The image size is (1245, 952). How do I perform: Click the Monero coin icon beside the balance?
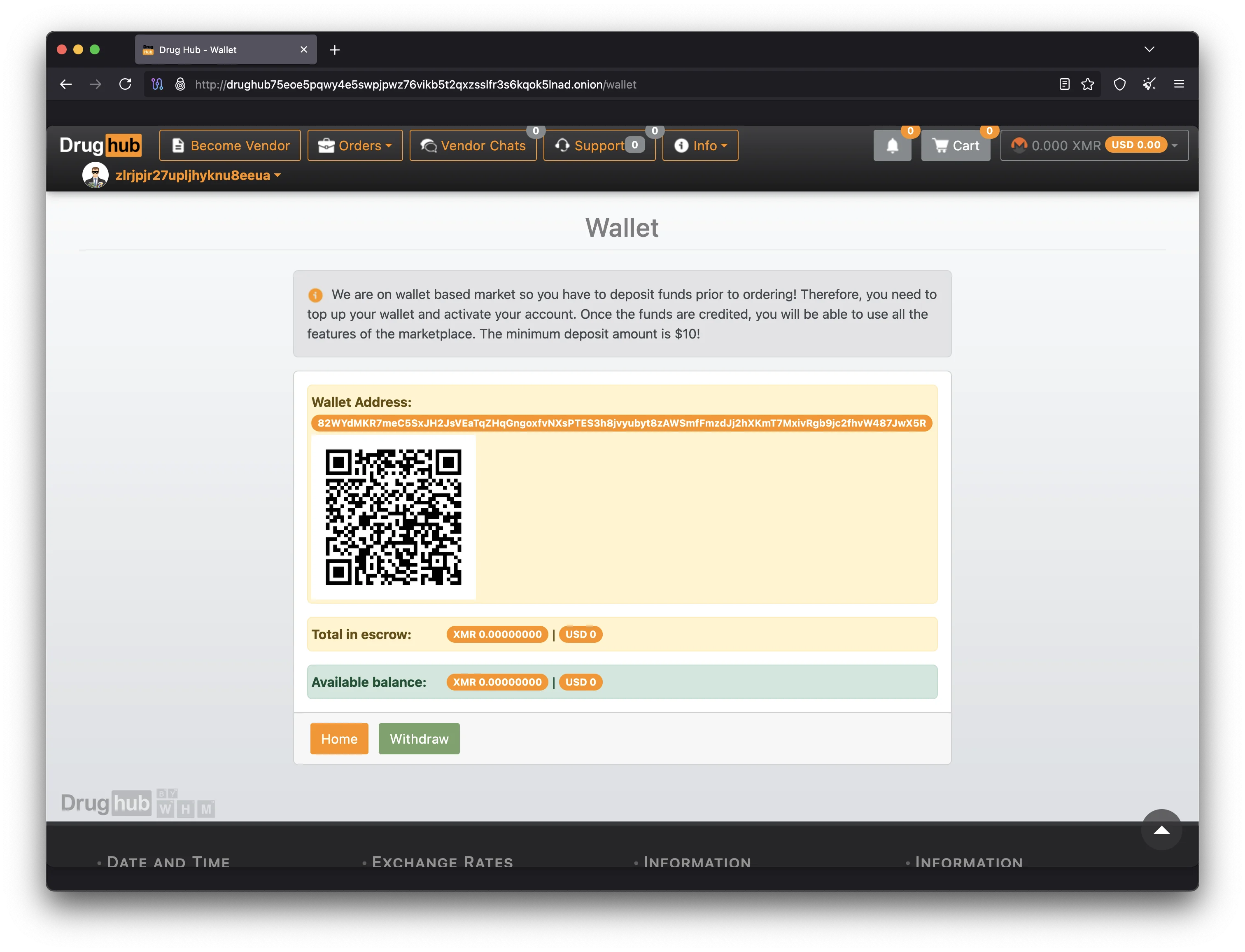pyautogui.click(x=1019, y=145)
